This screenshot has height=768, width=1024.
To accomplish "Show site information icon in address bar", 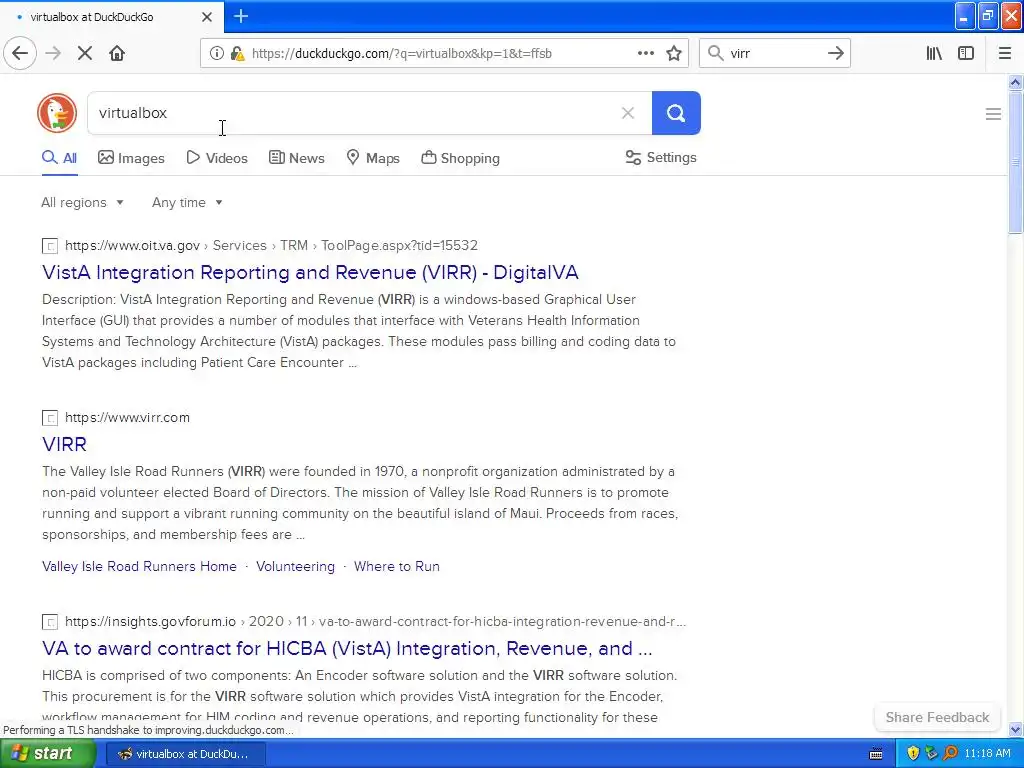I will pyautogui.click(x=216, y=54).
